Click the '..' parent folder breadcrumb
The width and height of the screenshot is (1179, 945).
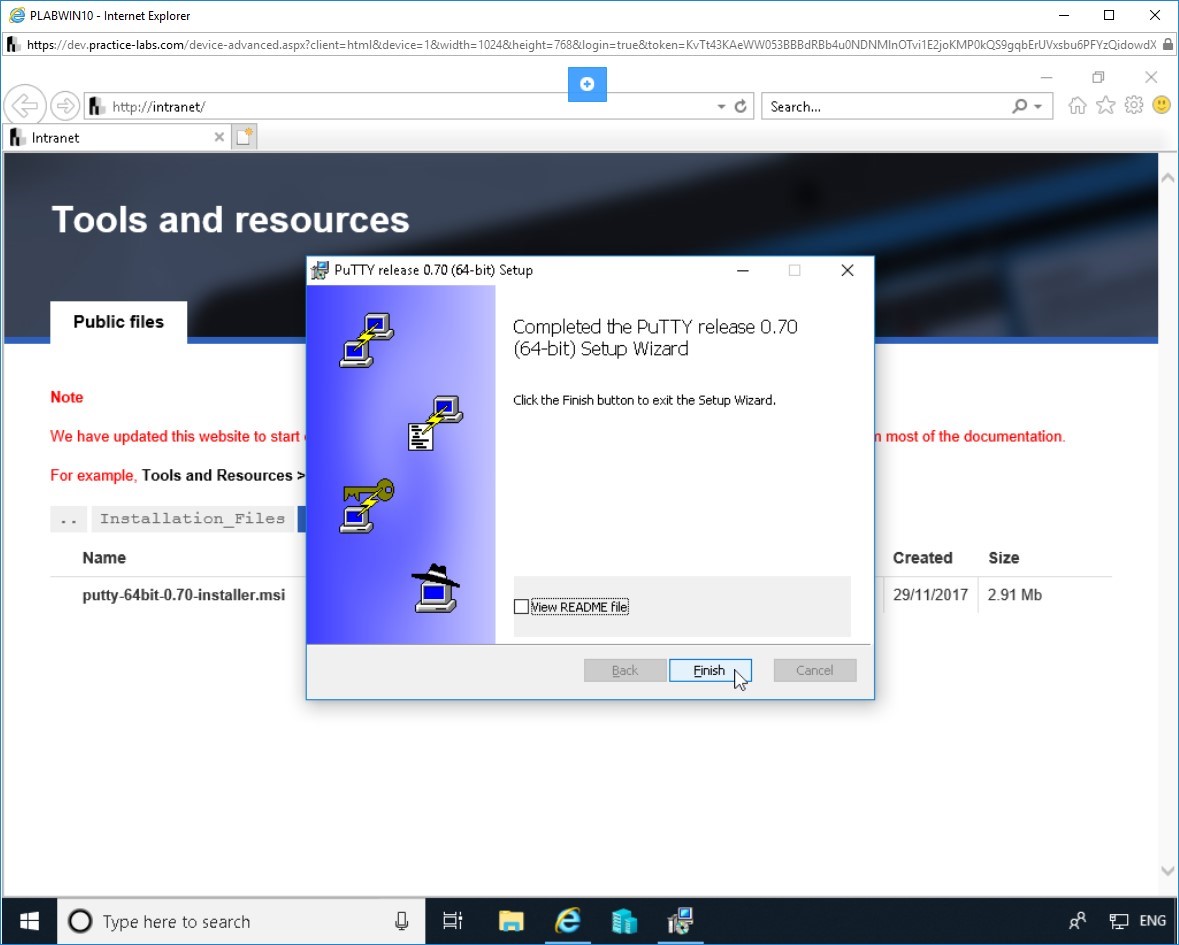68,519
